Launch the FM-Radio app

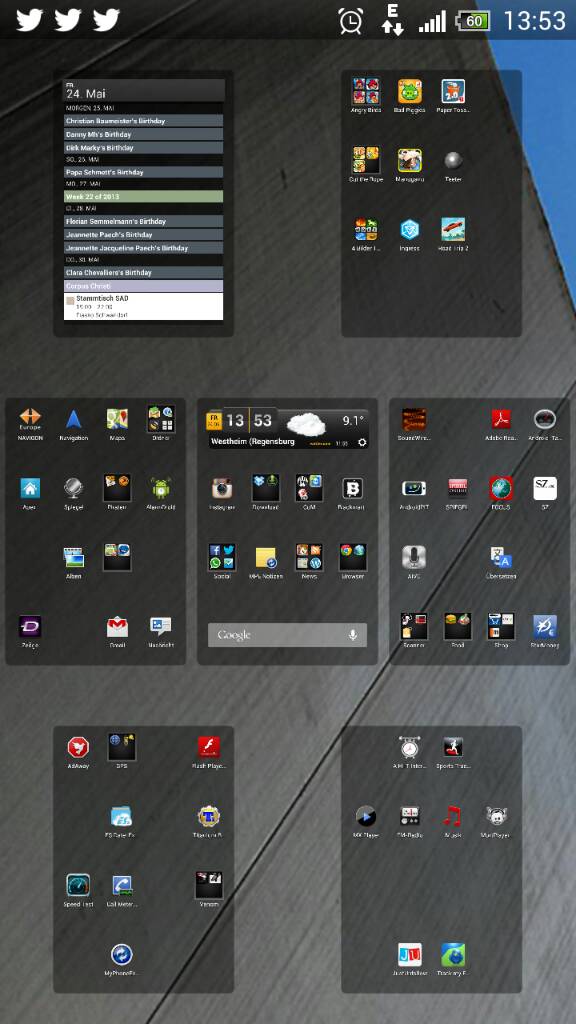pos(409,816)
